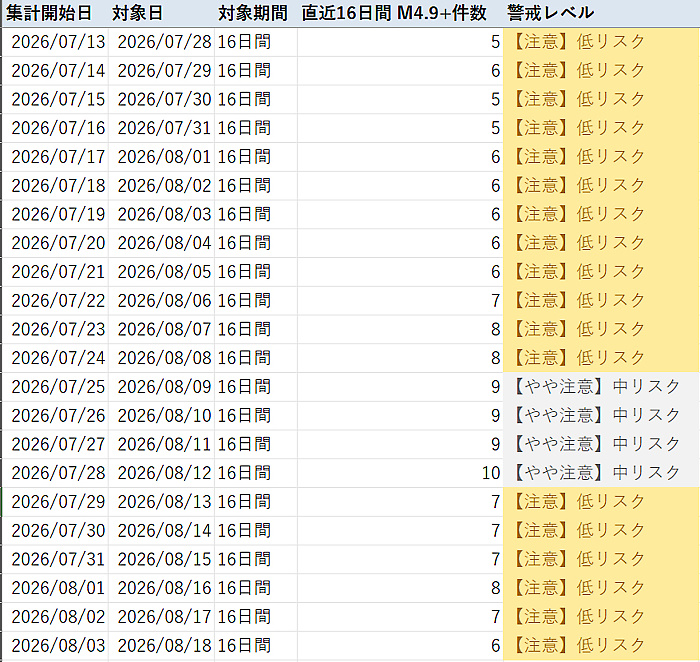Select 中リスク cell in 2026/08/09 row
This screenshot has height=662, width=700.
pos(601,387)
